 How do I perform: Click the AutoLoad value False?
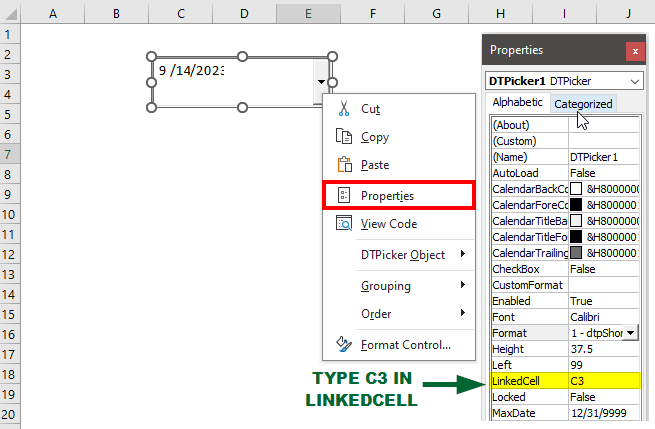pyautogui.click(x=604, y=173)
